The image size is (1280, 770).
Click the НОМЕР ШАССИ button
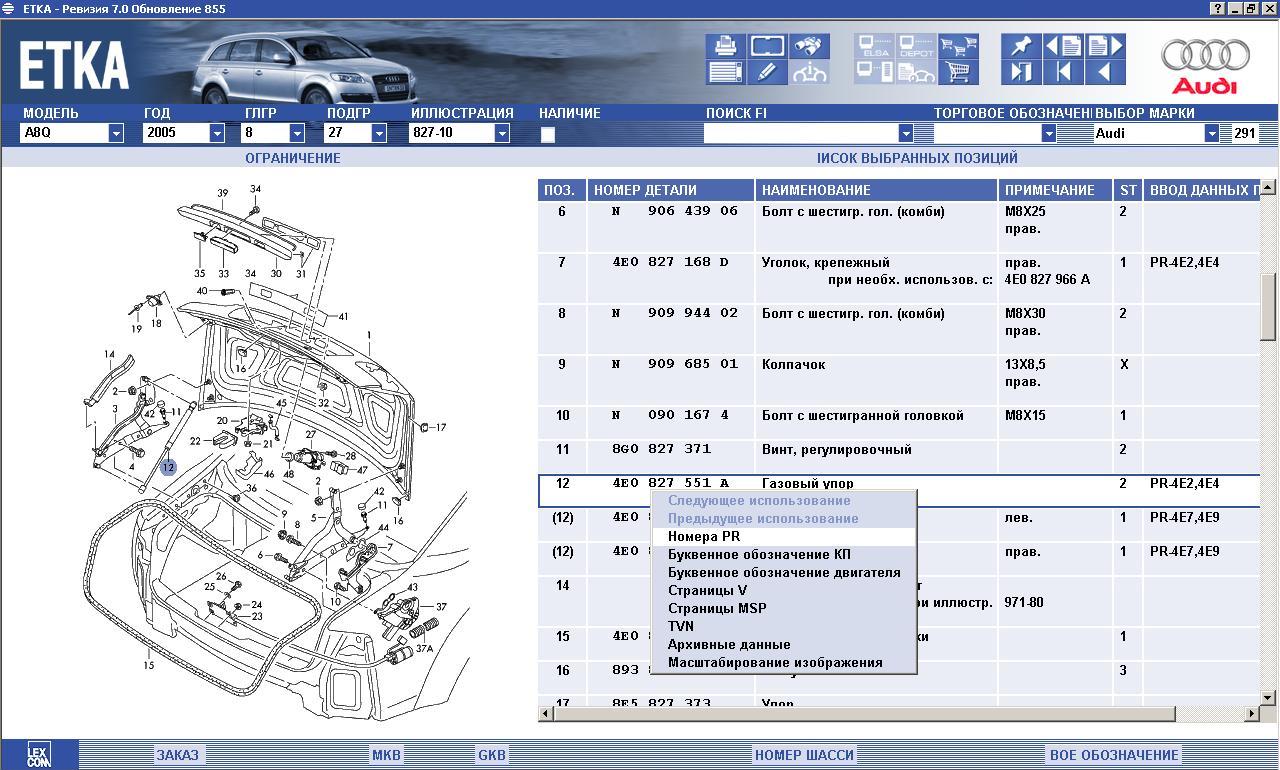tap(804, 755)
